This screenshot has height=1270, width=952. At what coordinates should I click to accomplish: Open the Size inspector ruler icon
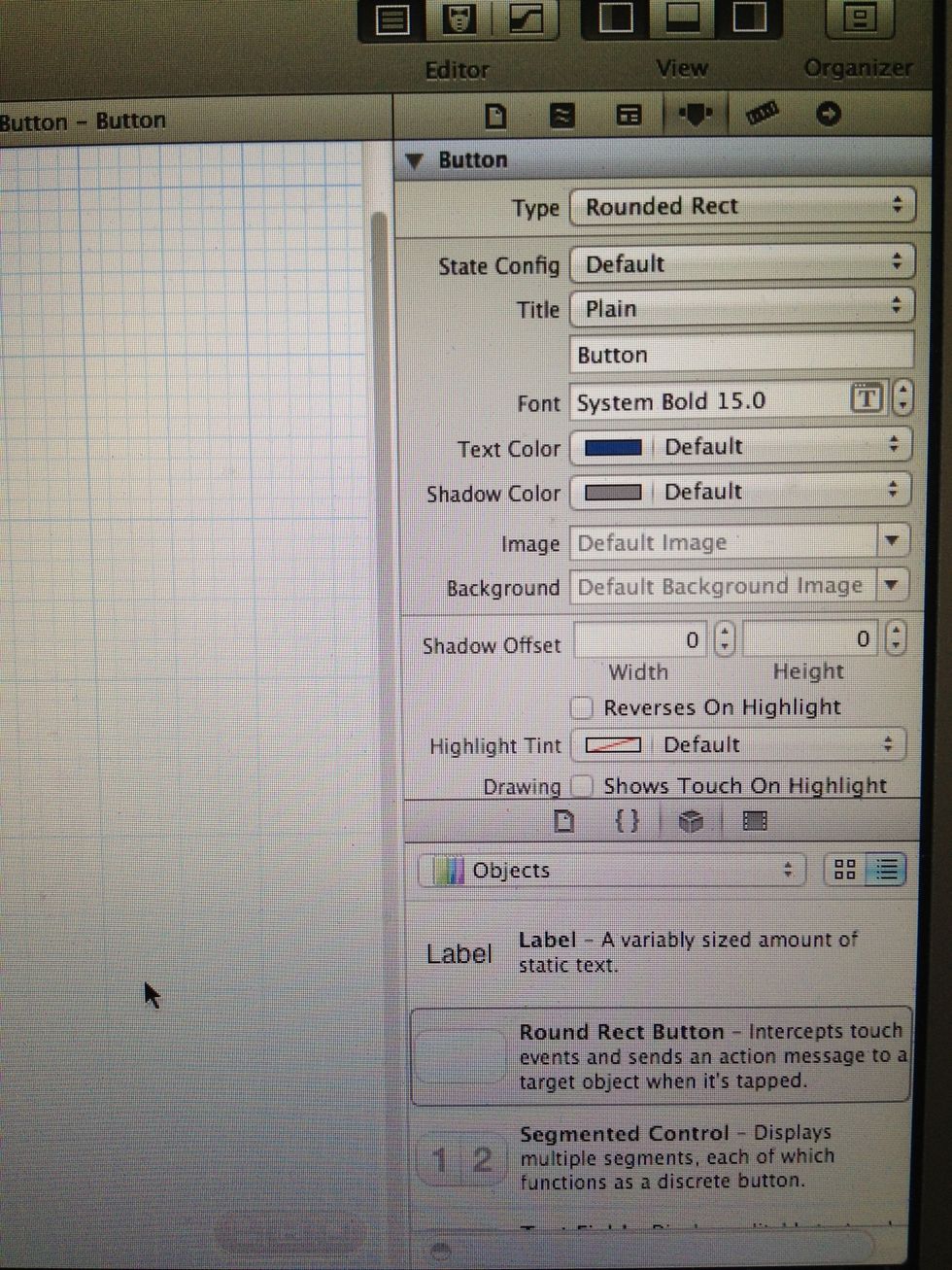764,114
